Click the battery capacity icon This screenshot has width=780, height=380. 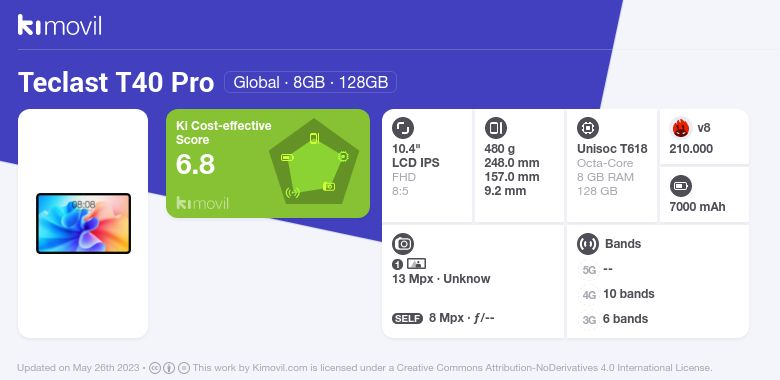[681, 187]
